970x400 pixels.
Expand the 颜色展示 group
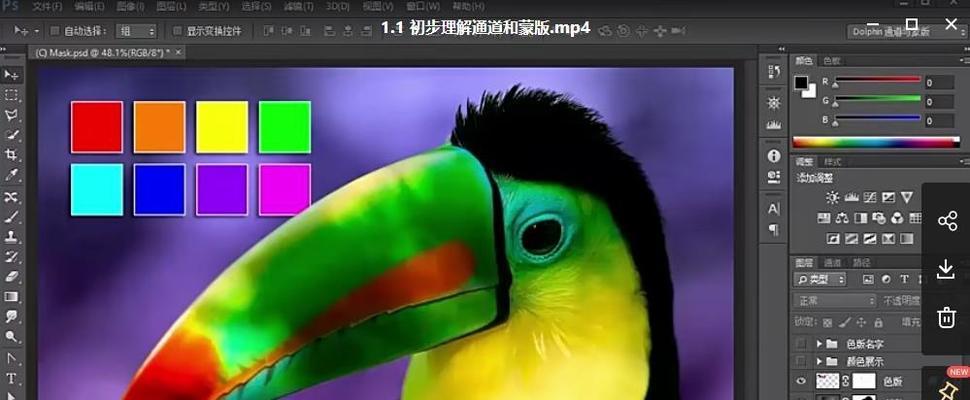[819, 361]
